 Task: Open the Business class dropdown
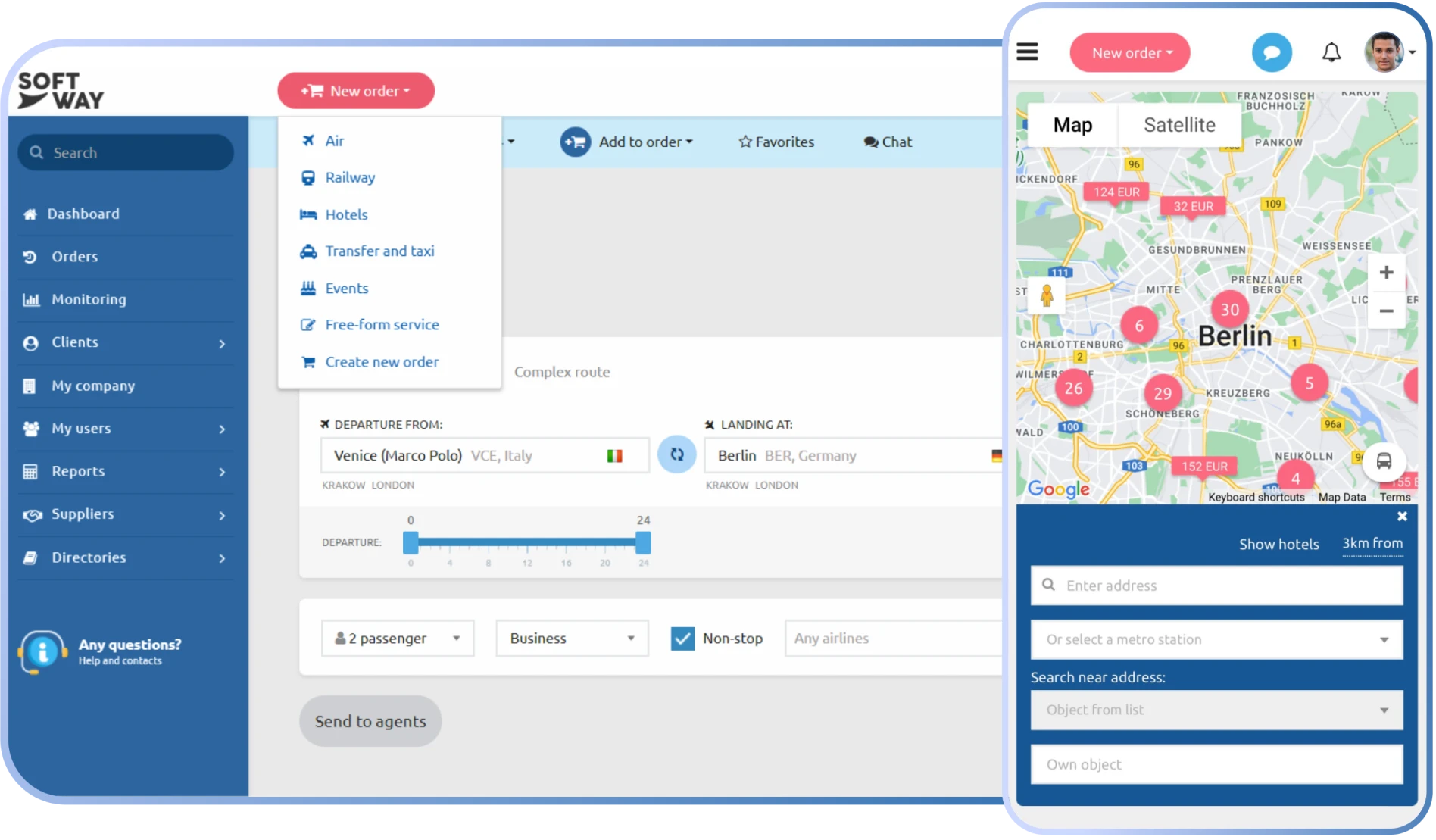[x=572, y=639]
